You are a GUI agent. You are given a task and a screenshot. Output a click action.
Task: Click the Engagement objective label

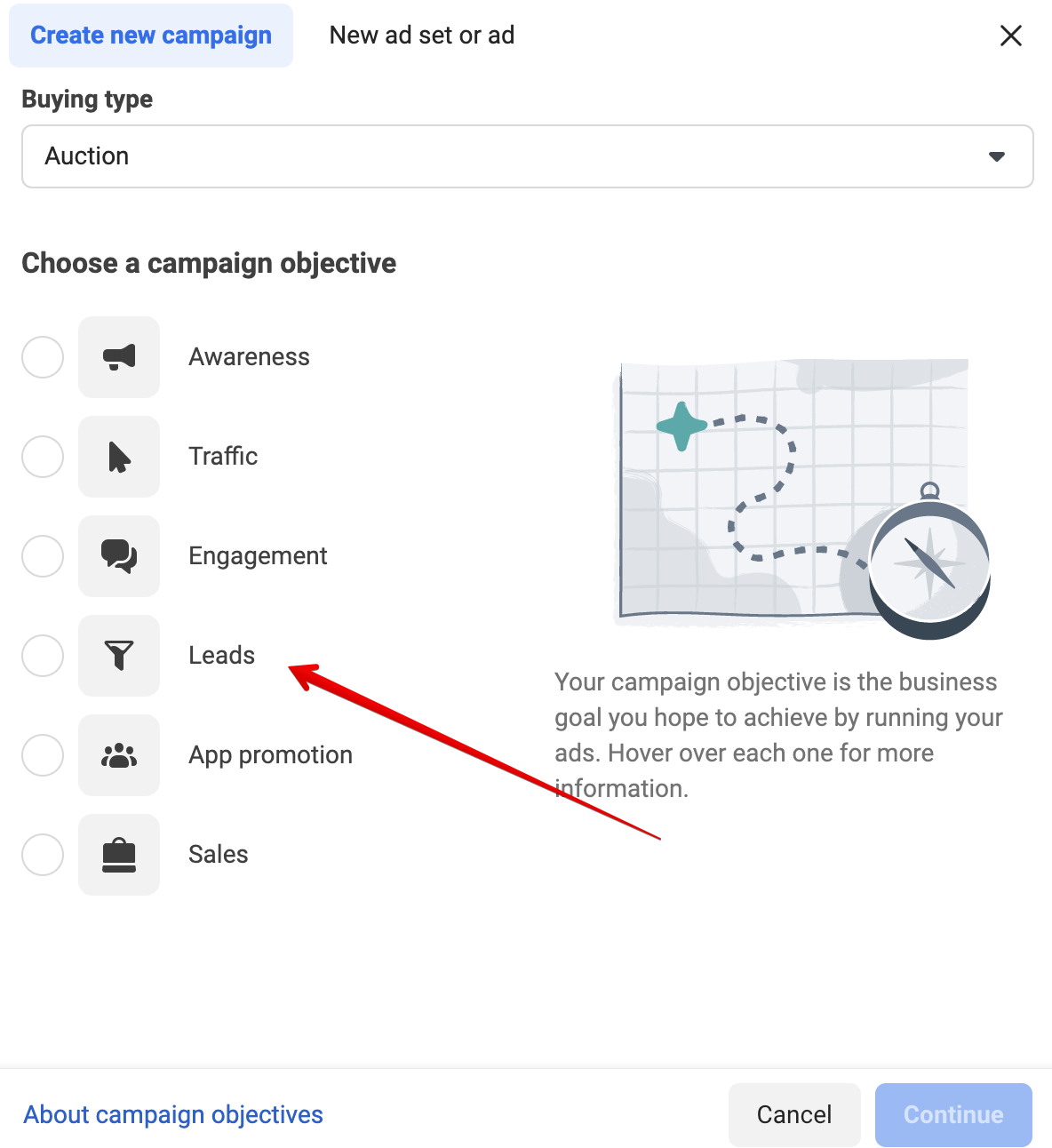[x=259, y=556]
